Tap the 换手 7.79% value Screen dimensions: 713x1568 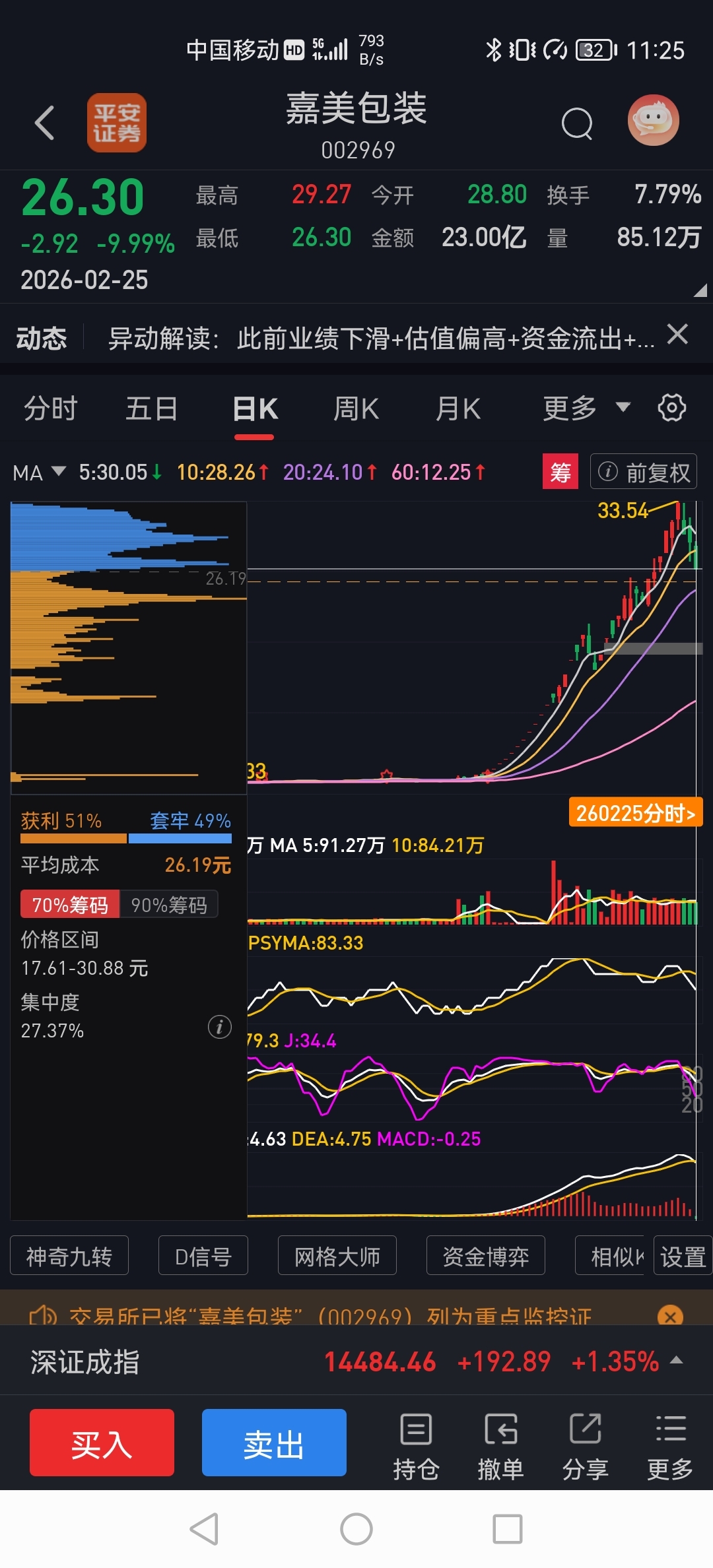pyautogui.click(x=667, y=194)
